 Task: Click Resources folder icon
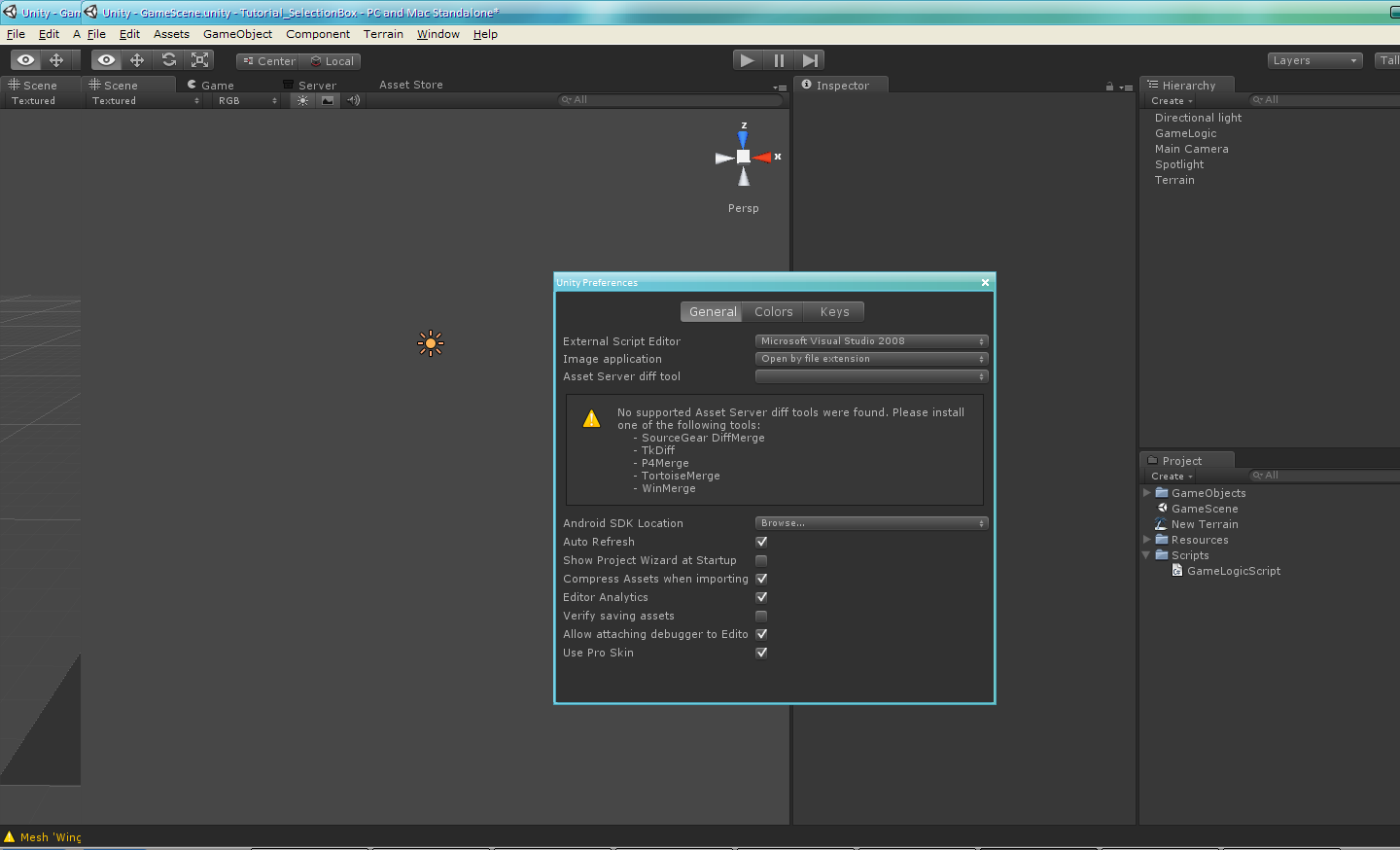click(1162, 540)
